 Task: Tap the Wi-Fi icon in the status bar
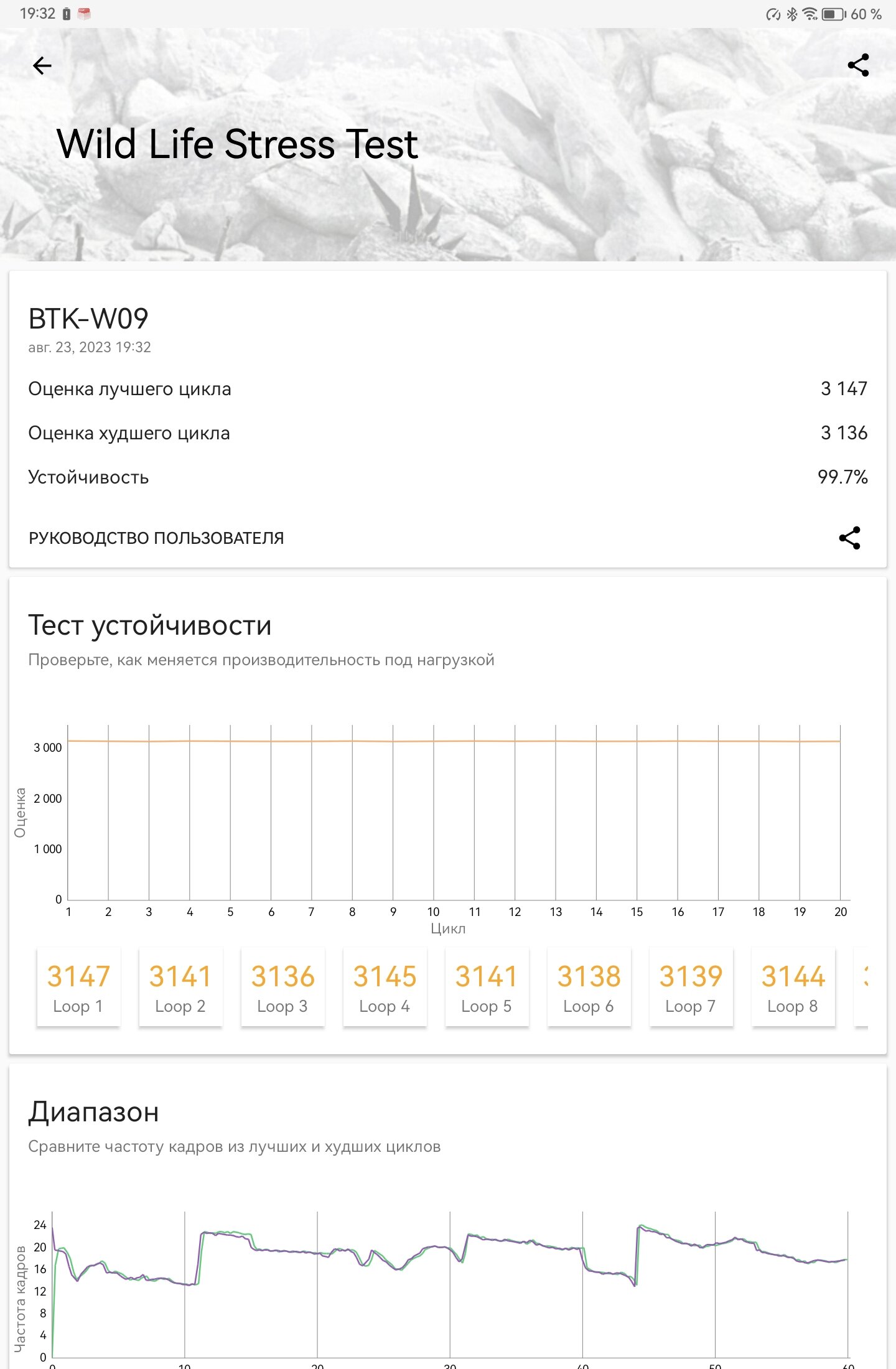pyautogui.click(x=810, y=14)
